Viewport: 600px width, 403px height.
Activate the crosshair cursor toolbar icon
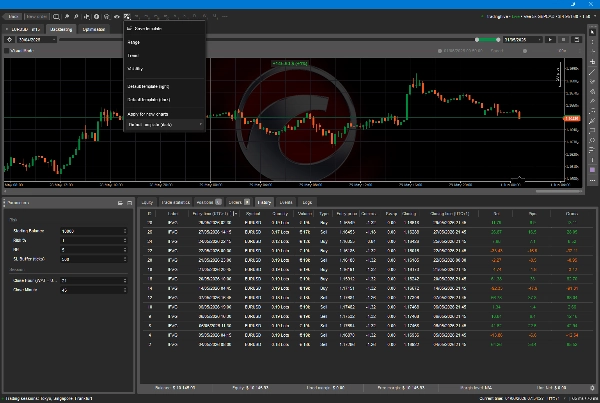coord(86,16)
